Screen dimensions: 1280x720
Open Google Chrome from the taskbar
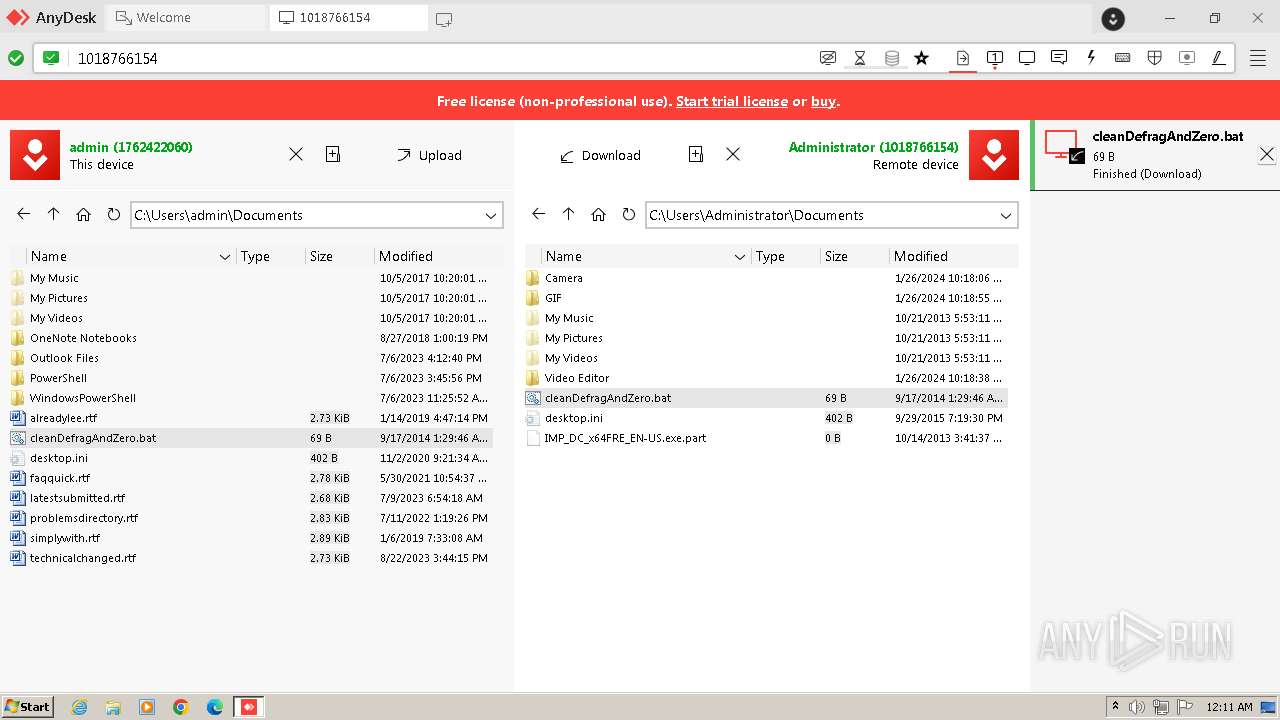pos(181,707)
